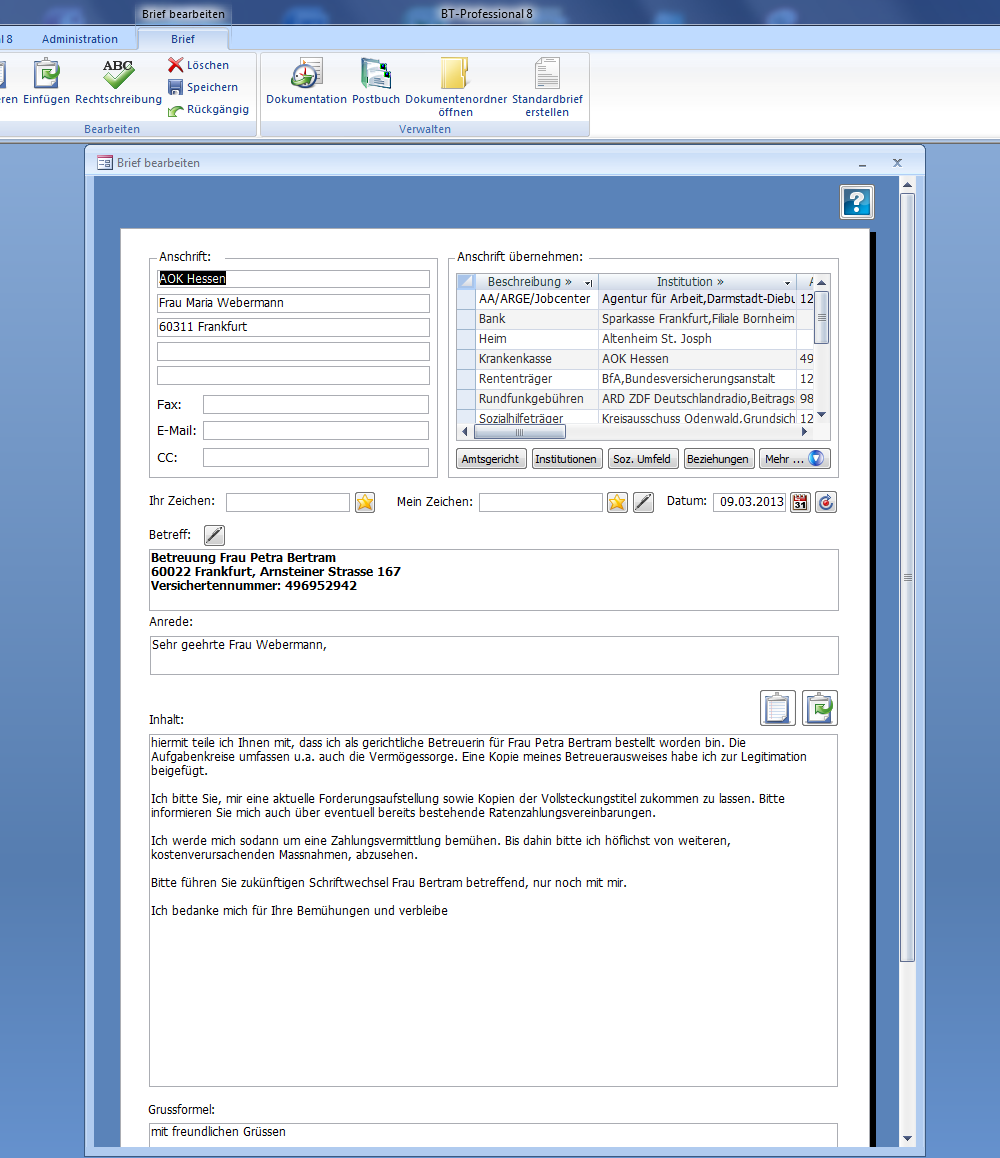The height and width of the screenshot is (1158, 1000).
Task: Click the star icon next to Ihr Zeichen
Action: 365,502
